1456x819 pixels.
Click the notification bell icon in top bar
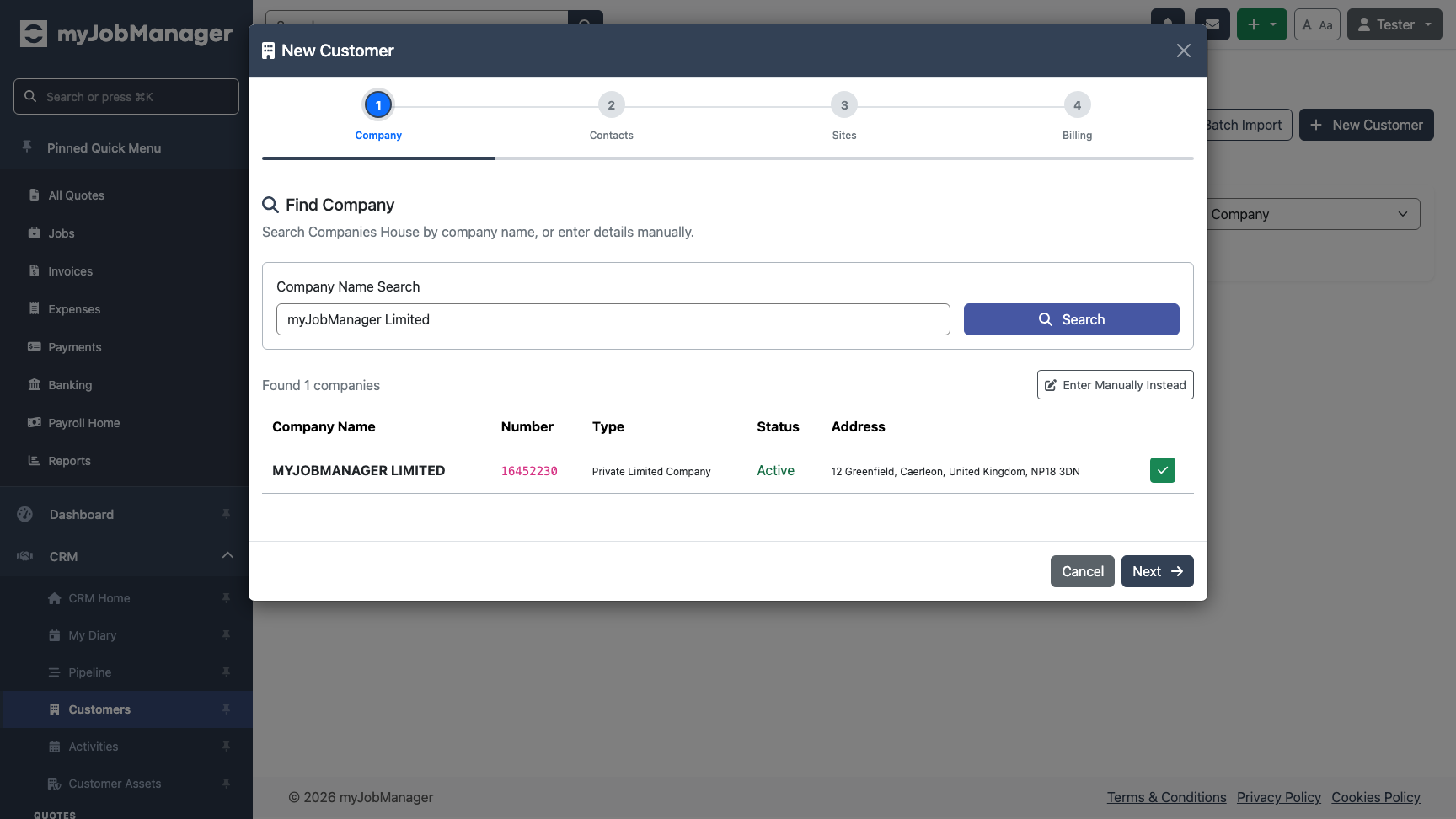[x=1168, y=24]
